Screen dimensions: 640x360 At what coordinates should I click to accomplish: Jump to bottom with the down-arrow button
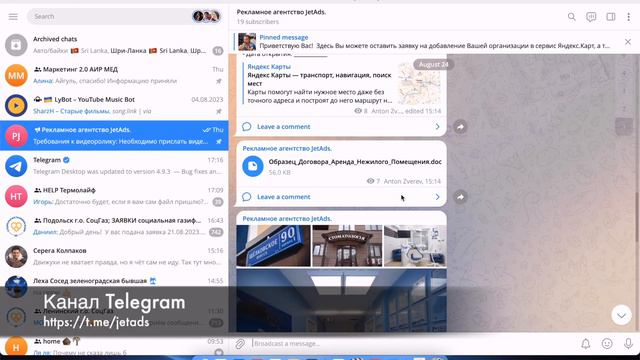pos(621,315)
